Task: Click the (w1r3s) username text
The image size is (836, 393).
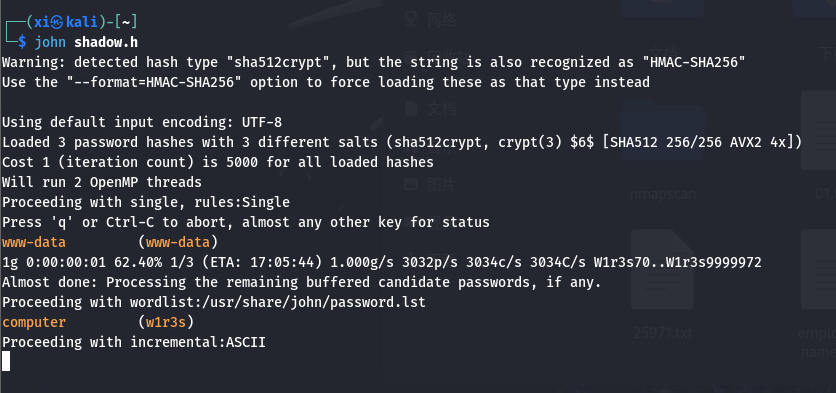Action: pos(166,322)
